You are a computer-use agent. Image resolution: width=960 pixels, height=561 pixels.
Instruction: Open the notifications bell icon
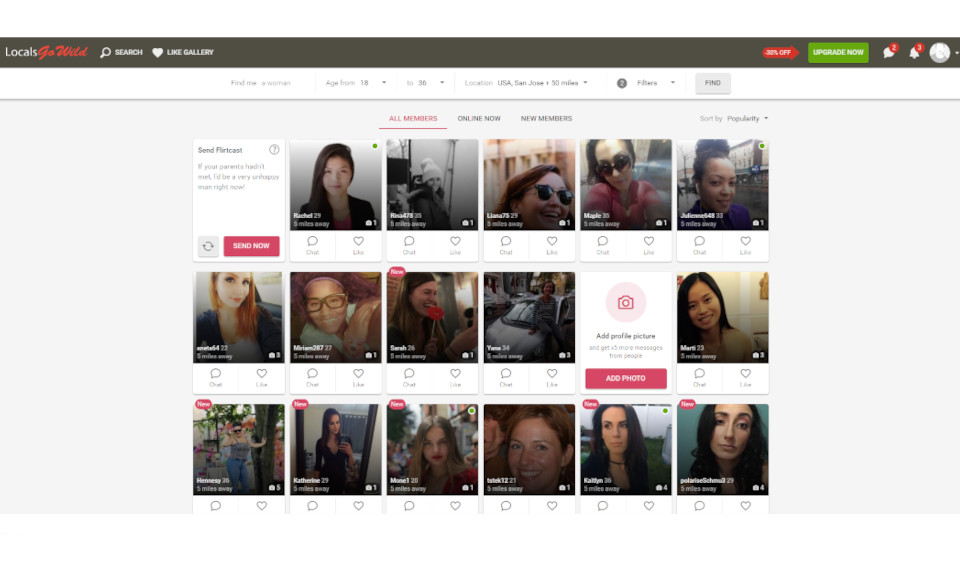(x=913, y=53)
